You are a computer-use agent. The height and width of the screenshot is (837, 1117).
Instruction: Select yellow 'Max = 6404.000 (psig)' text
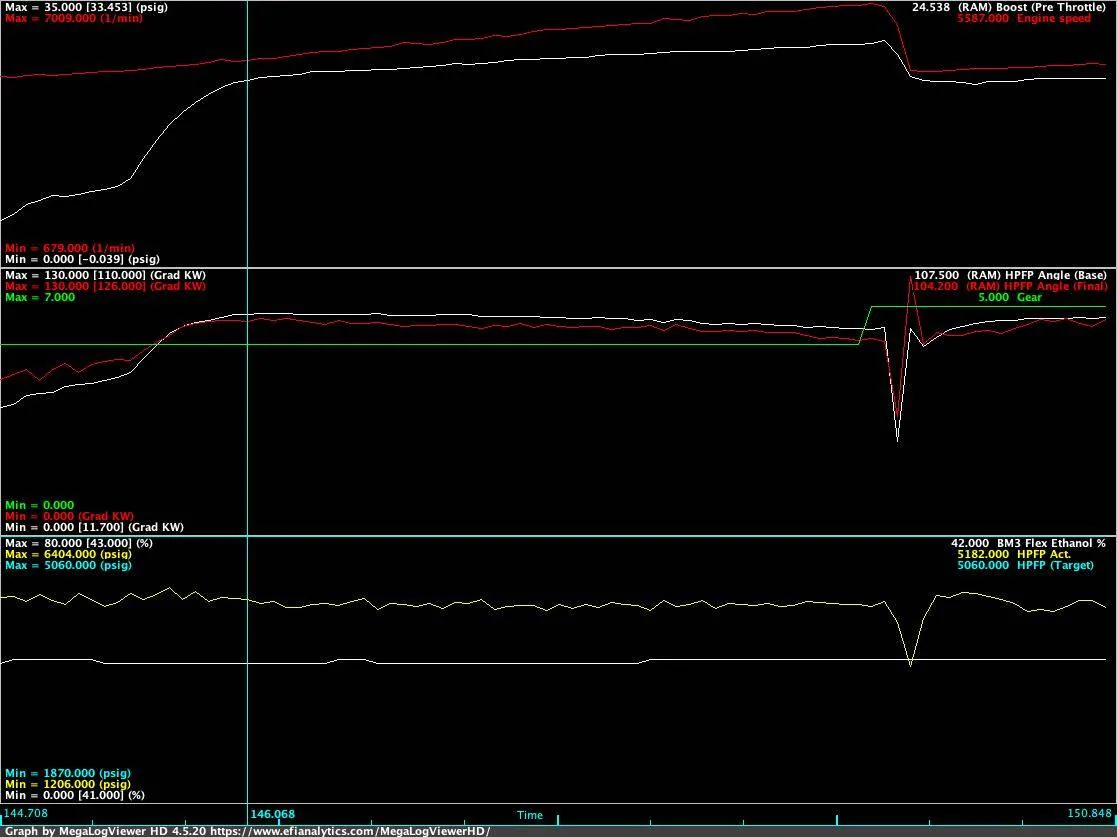click(68, 554)
